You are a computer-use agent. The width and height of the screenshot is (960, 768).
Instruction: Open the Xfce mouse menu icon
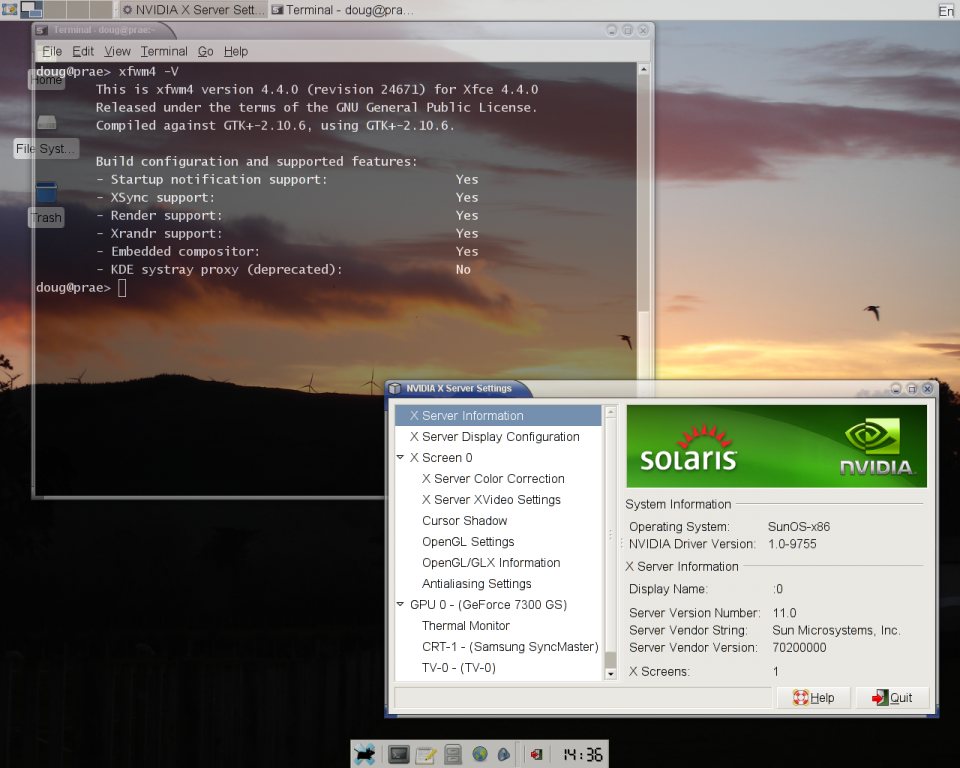[365, 754]
